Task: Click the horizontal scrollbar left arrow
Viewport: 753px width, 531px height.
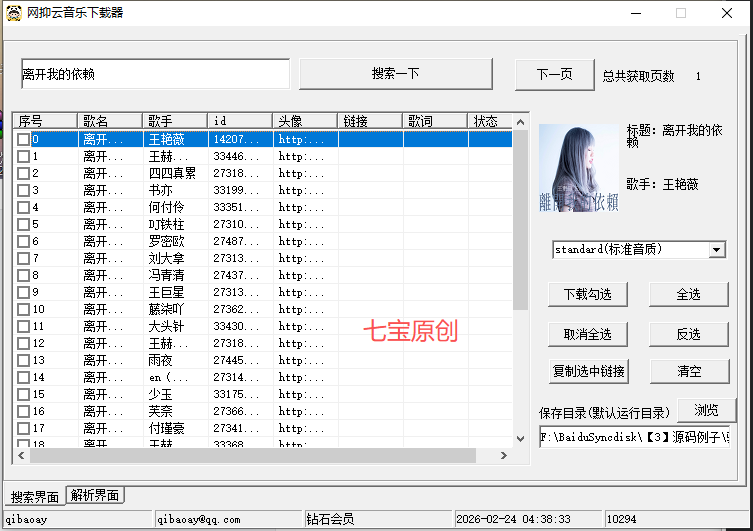Action: tap(21, 455)
